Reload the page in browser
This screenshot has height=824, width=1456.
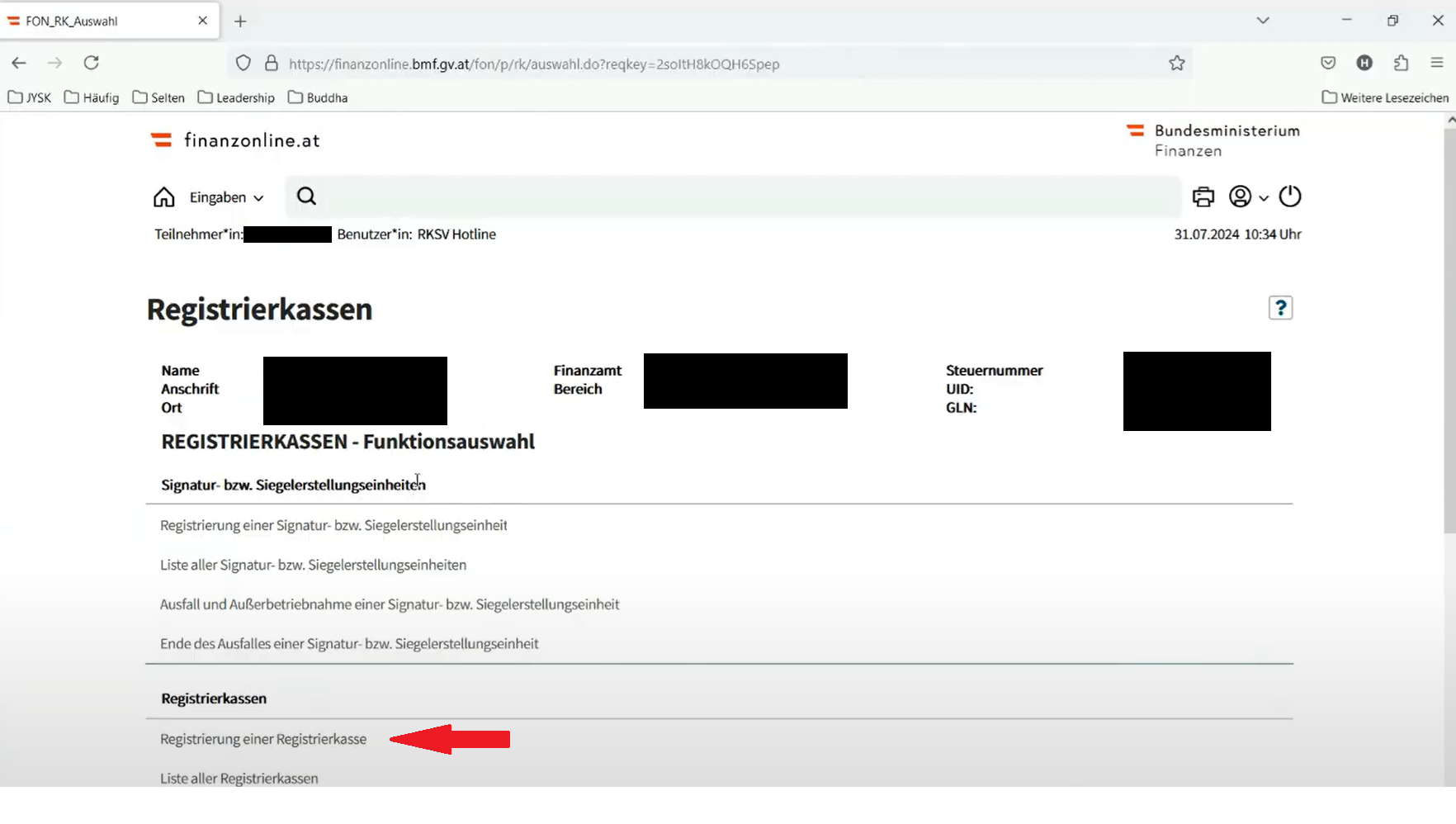[x=92, y=63]
